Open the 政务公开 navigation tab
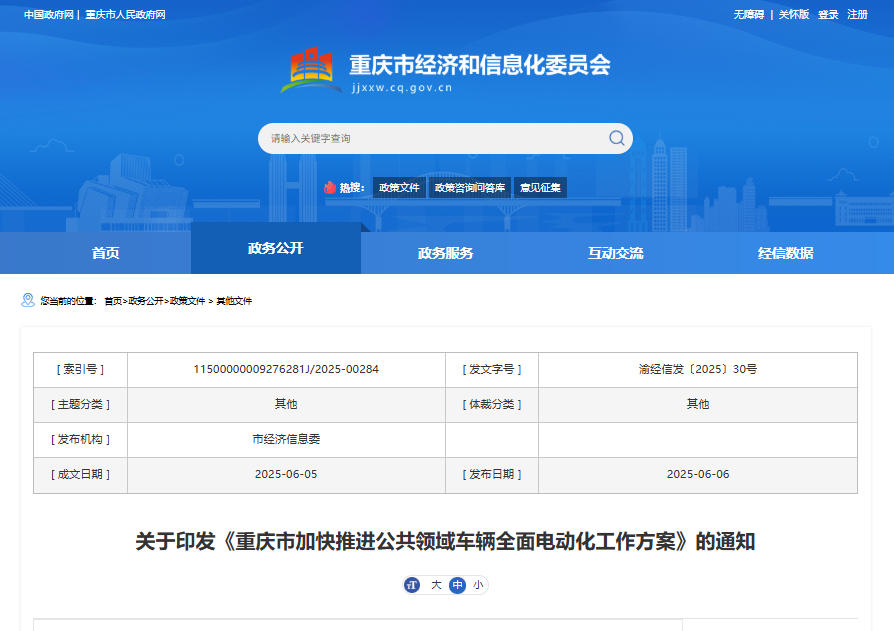 (x=276, y=248)
